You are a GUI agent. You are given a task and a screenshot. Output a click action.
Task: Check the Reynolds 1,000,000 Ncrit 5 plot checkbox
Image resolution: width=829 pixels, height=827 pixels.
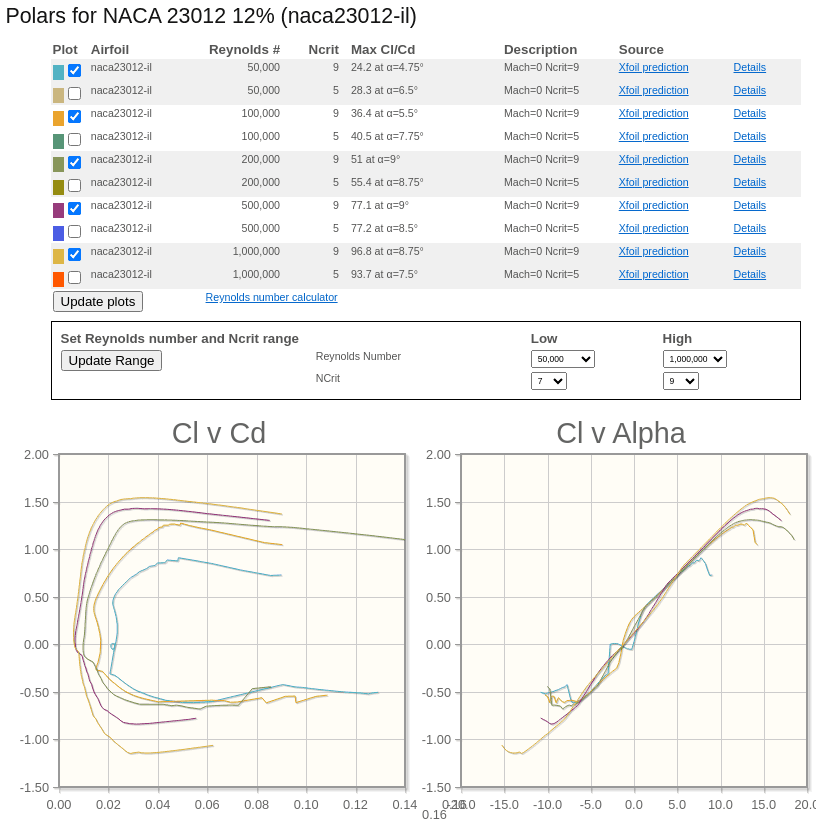(x=74, y=278)
